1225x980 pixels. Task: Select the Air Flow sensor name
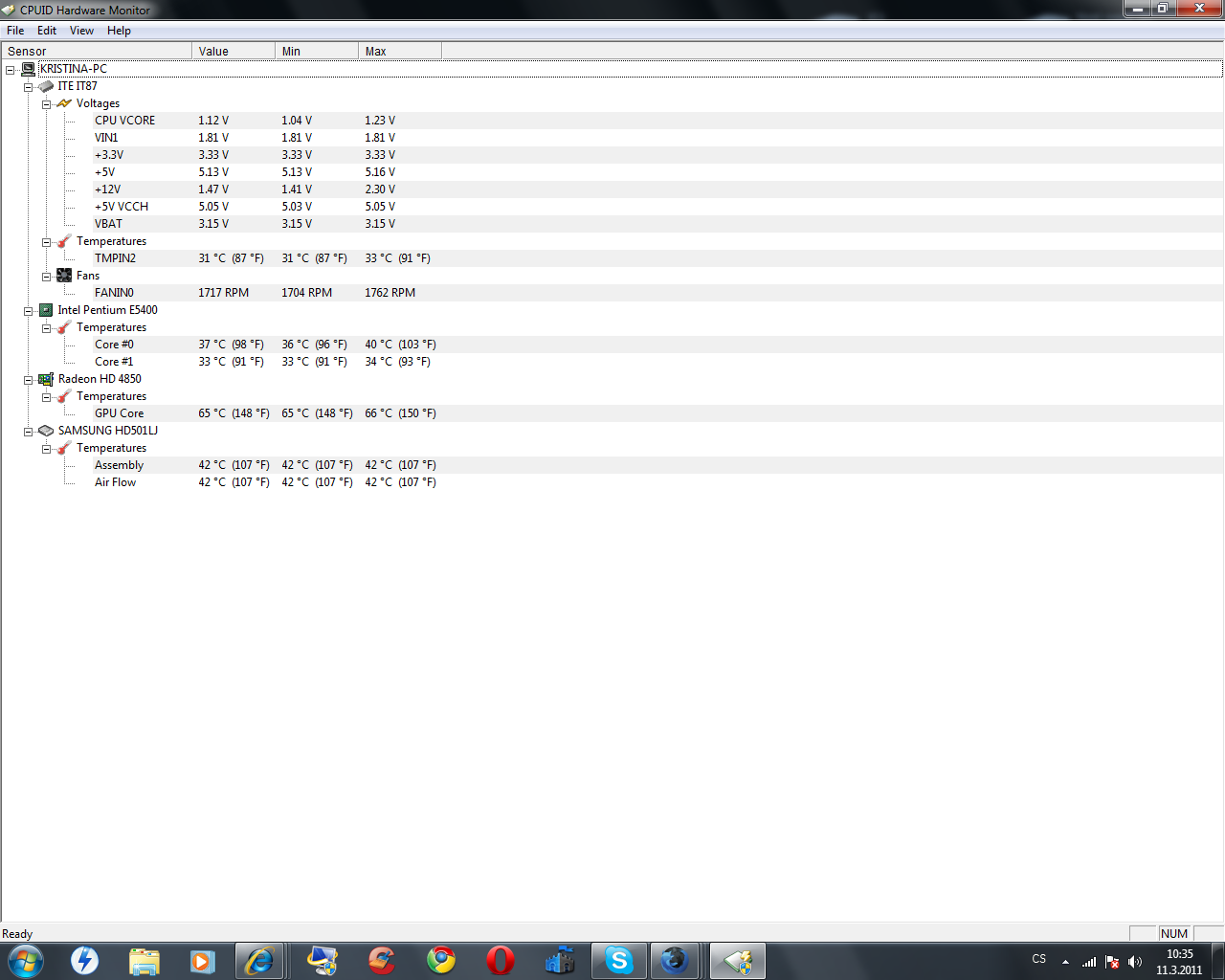point(115,482)
